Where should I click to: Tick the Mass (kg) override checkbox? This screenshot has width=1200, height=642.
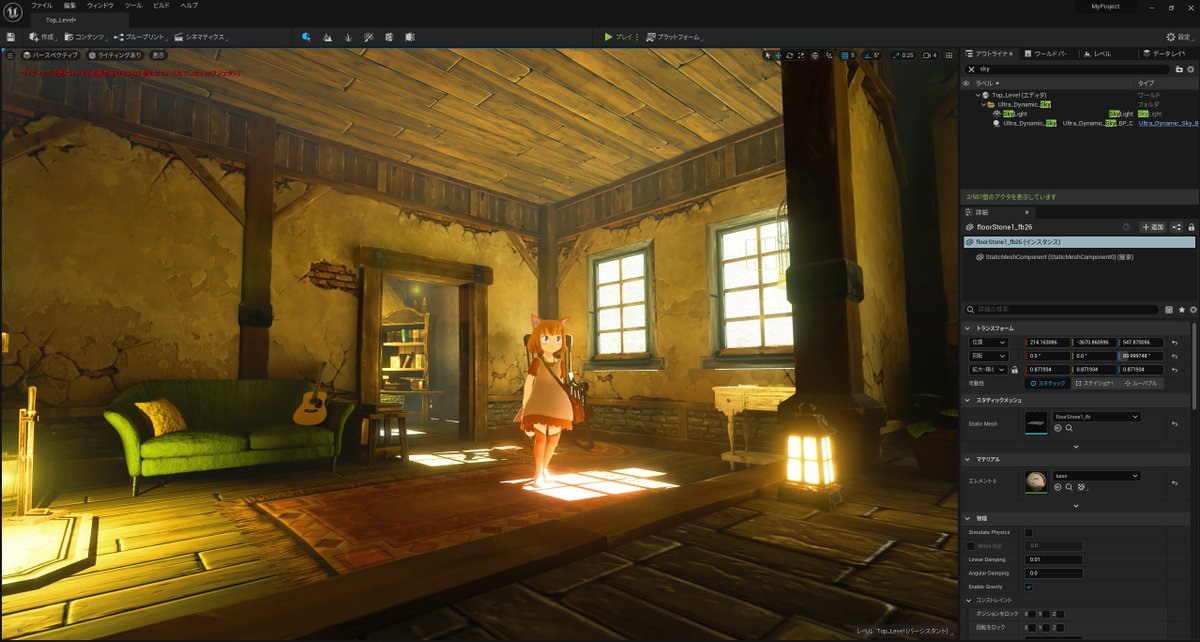[971, 545]
